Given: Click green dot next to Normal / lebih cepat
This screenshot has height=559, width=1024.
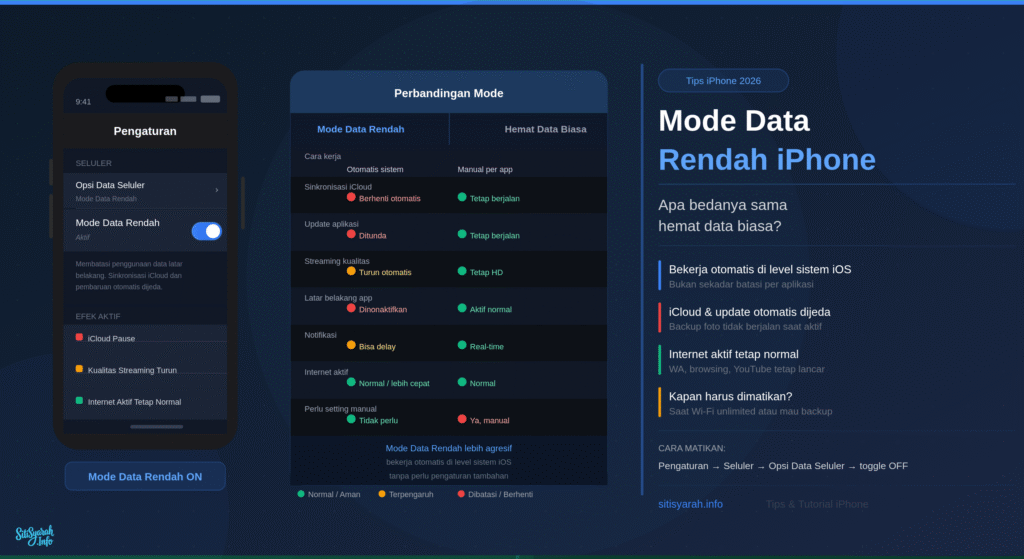Looking at the screenshot, I should tap(351, 382).
